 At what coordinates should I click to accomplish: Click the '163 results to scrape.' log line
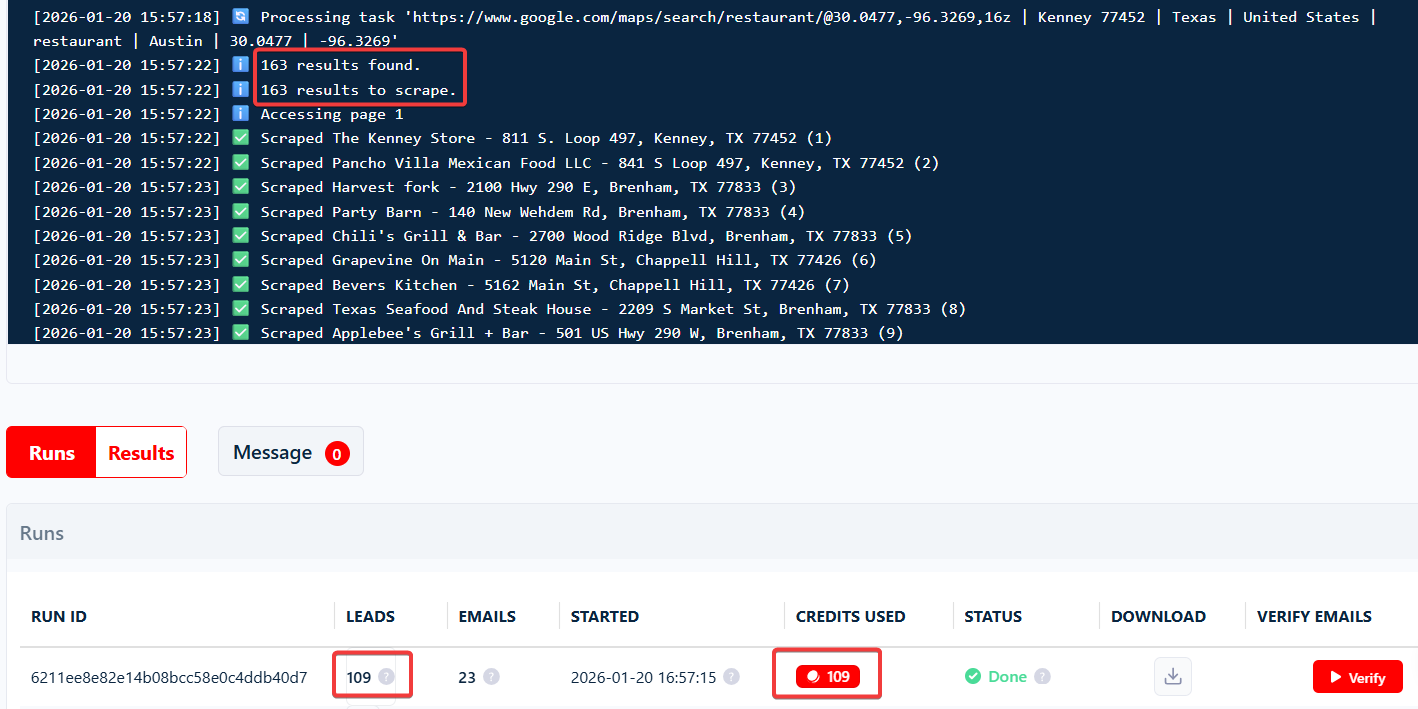[x=359, y=90]
